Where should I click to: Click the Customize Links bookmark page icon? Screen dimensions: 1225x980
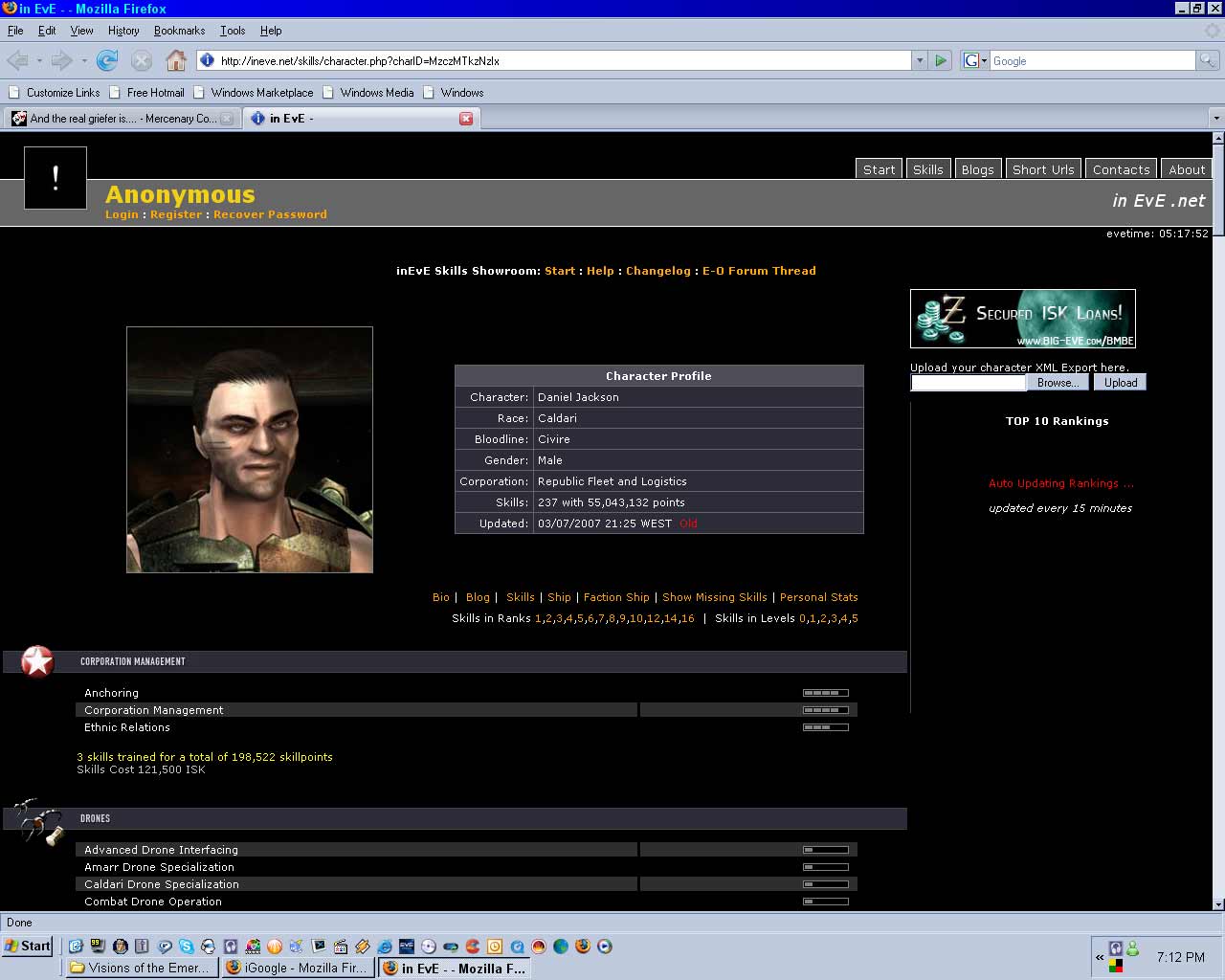tap(13, 93)
